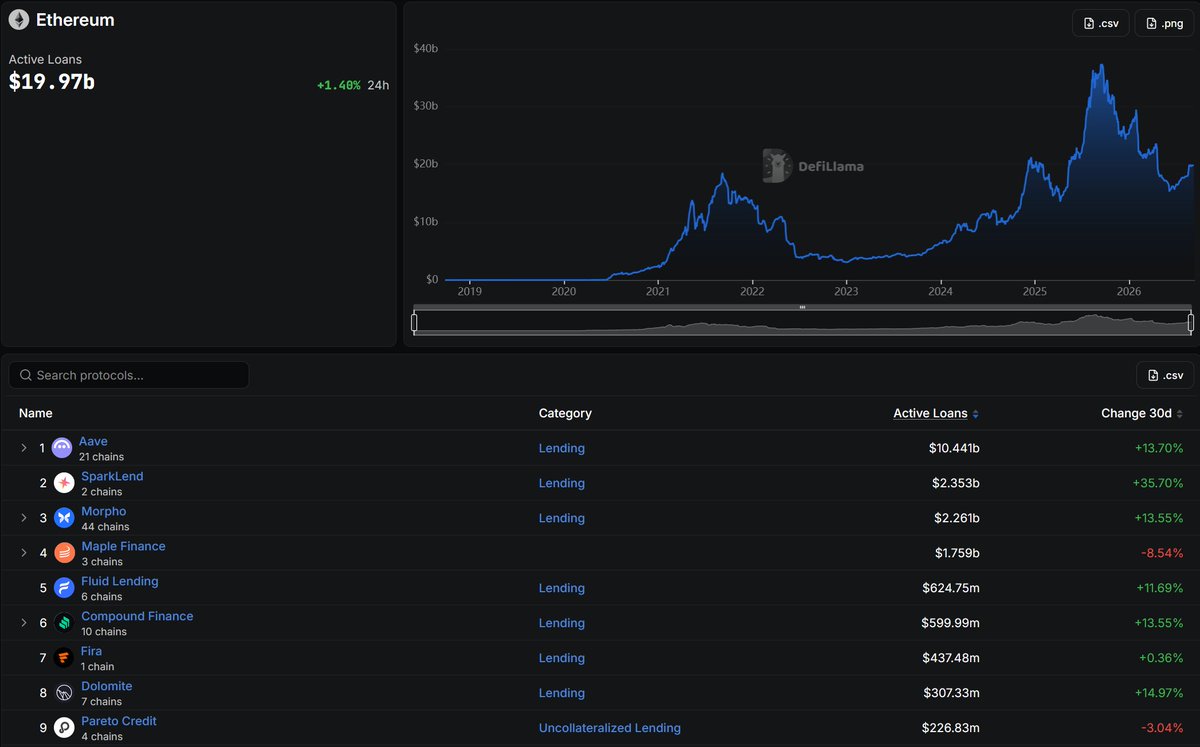Open the Compound Finance protocol link

click(137, 616)
